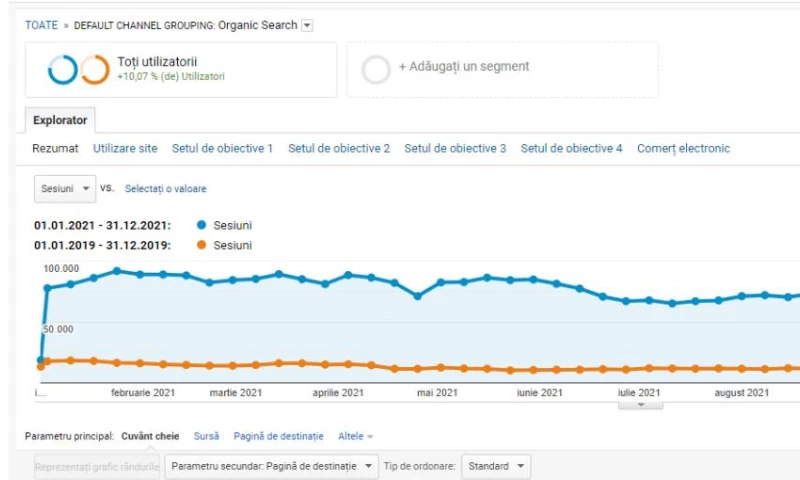Open the Sesiuni metric dropdown
Screen dimensions: 800x480
[x=65, y=189]
